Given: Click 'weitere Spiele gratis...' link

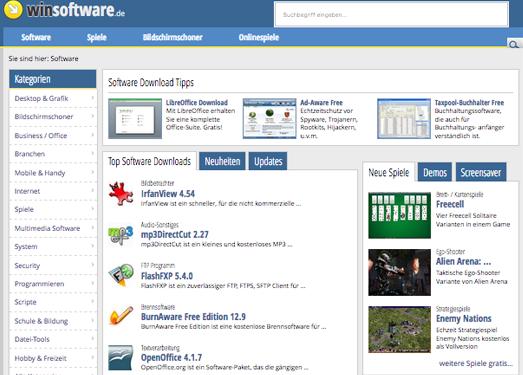Looking at the screenshot, I should (x=476, y=363).
